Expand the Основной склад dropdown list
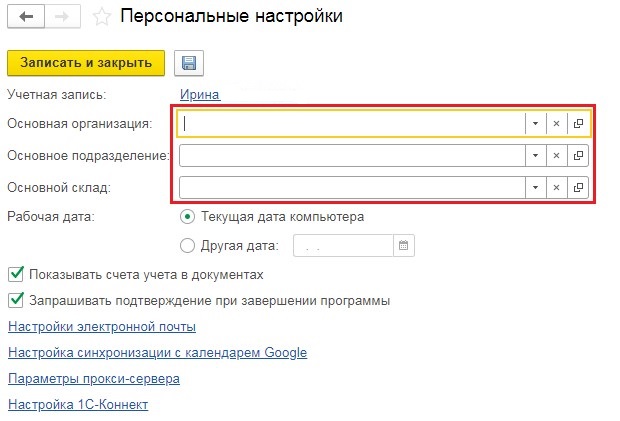This screenshot has height=421, width=620. pyautogui.click(x=535, y=188)
